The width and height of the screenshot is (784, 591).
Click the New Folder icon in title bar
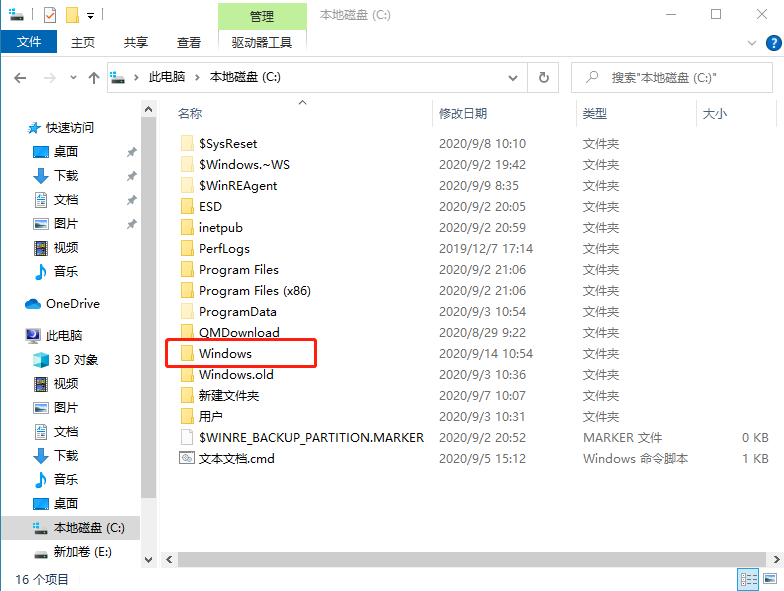click(72, 15)
